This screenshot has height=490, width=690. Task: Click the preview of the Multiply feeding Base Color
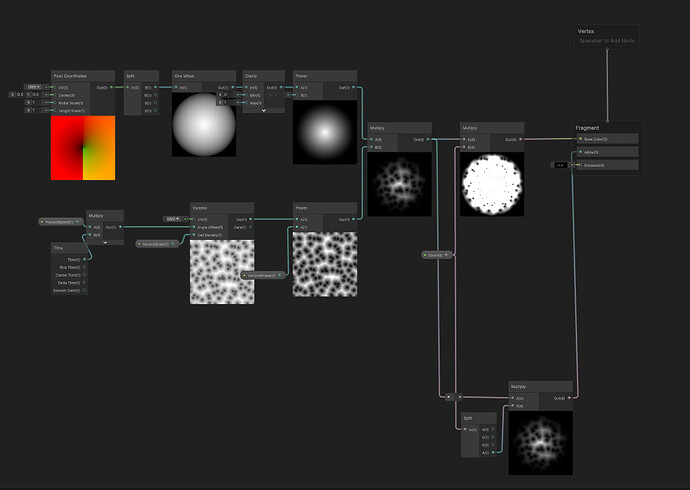(492, 184)
